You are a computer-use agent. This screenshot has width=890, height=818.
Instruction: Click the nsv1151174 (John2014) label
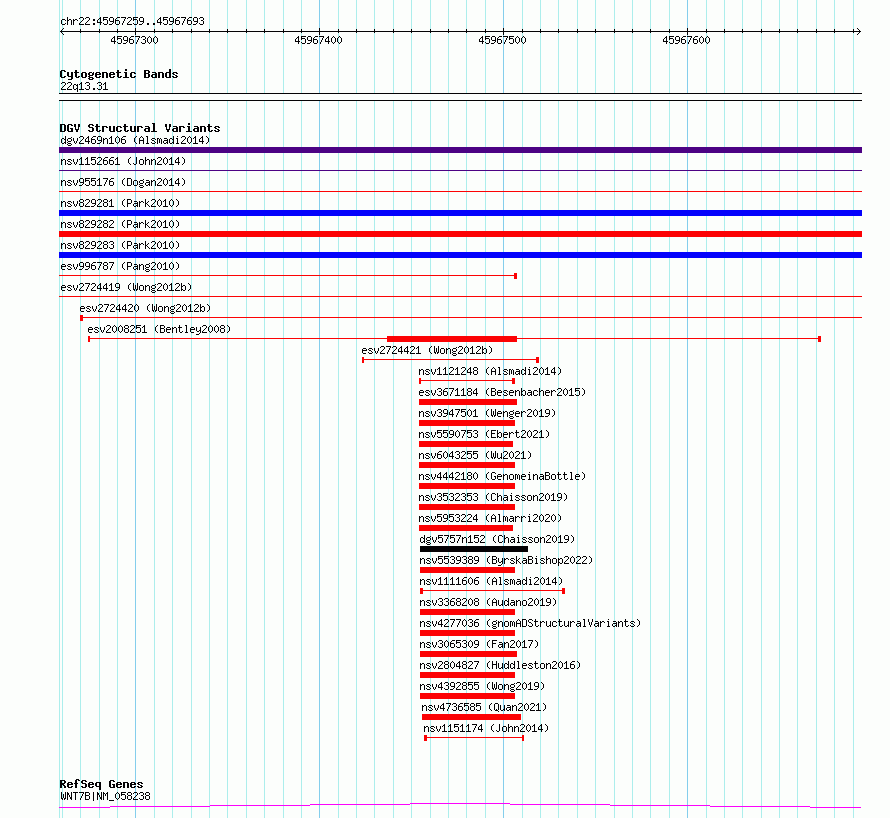[486, 728]
